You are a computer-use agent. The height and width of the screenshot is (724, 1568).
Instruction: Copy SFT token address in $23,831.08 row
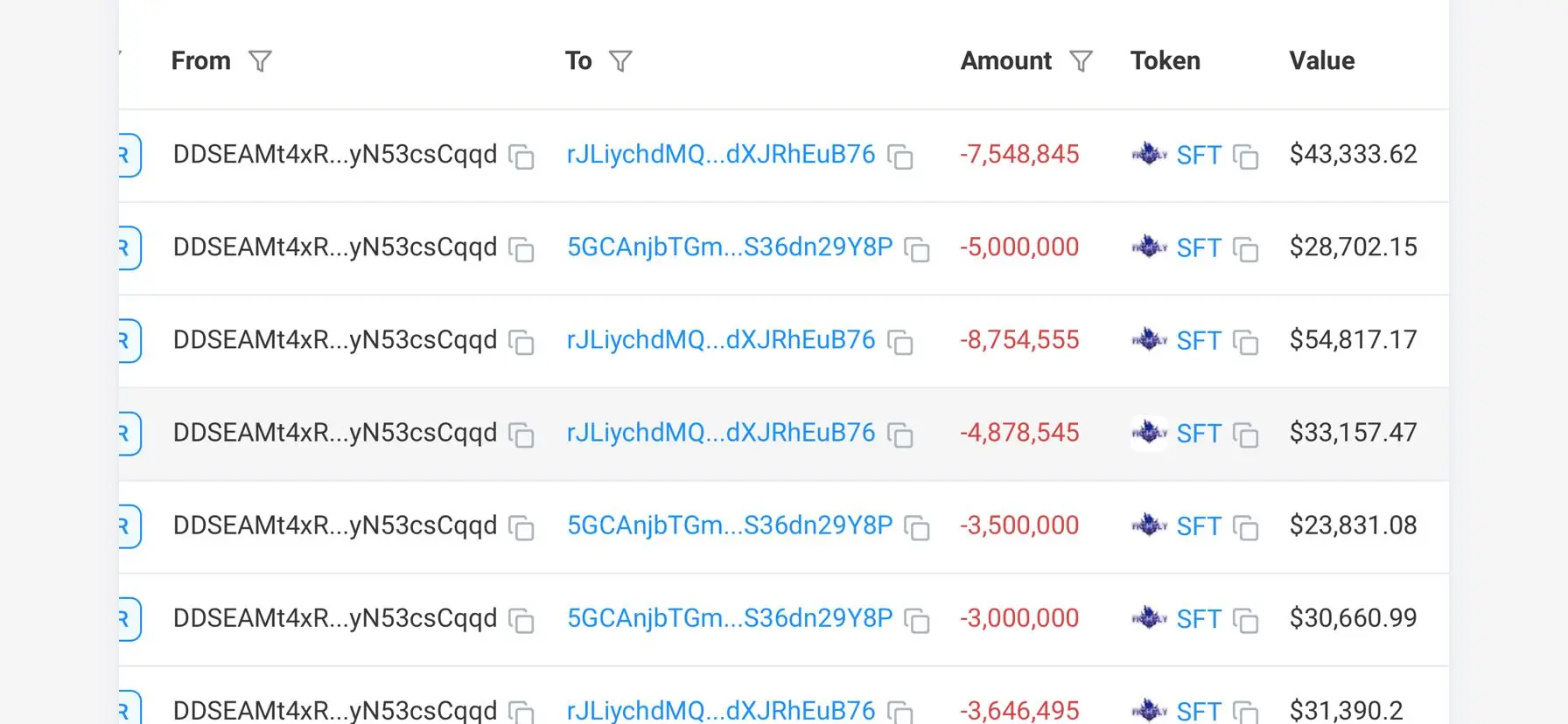(x=1246, y=527)
